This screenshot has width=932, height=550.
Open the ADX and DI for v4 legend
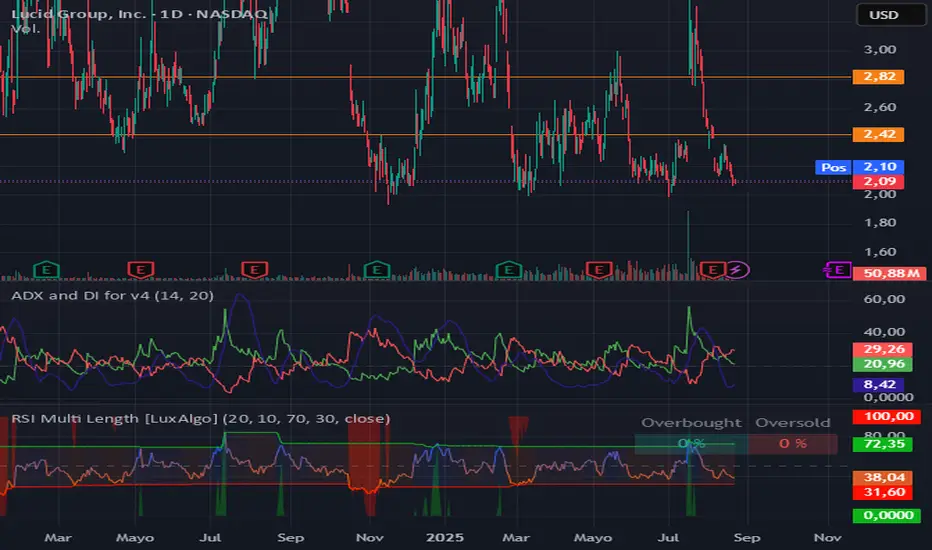tap(112, 296)
